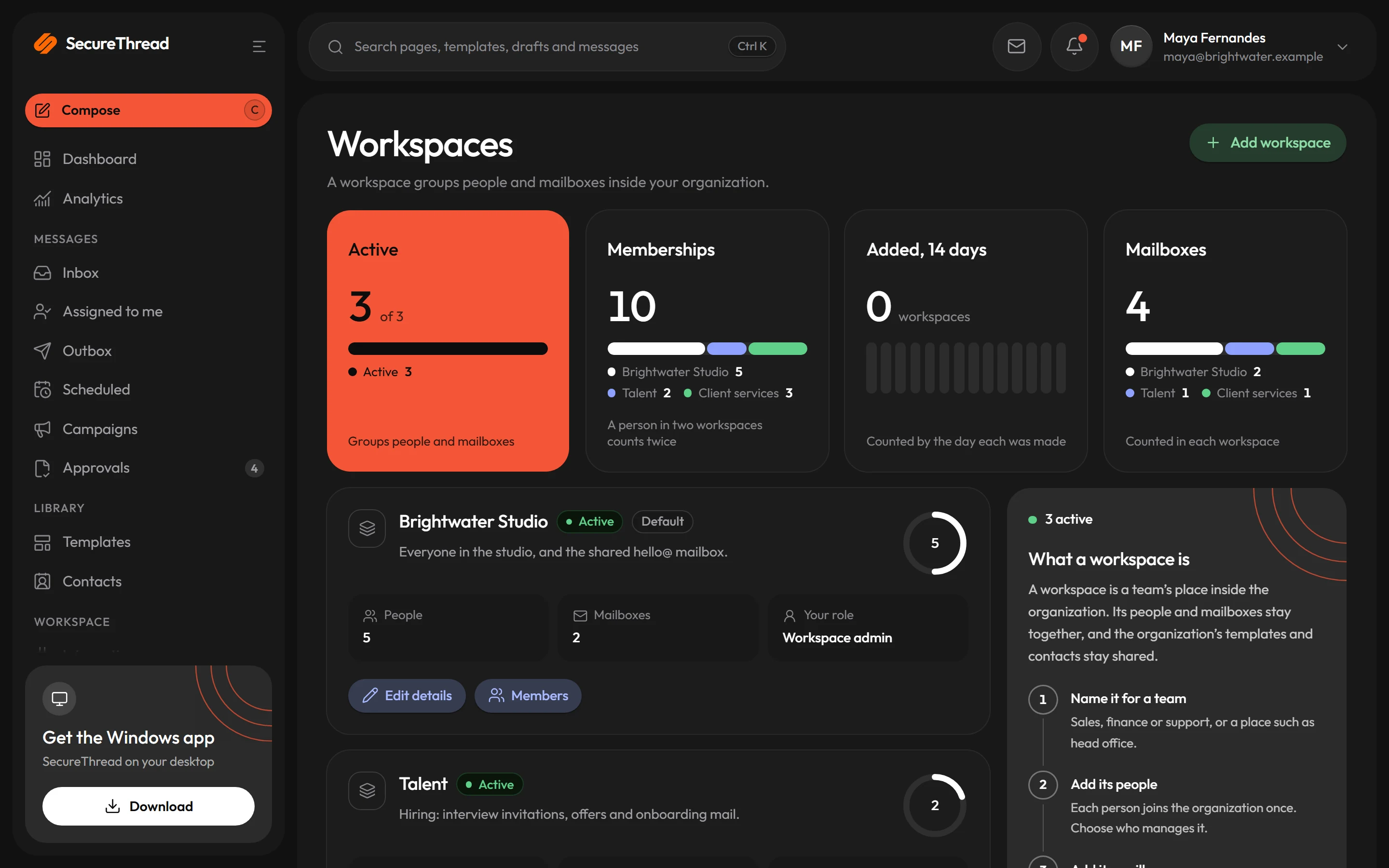Click the Talent workspace layers icon
Viewport: 1389px width, 868px height.
pyautogui.click(x=367, y=790)
